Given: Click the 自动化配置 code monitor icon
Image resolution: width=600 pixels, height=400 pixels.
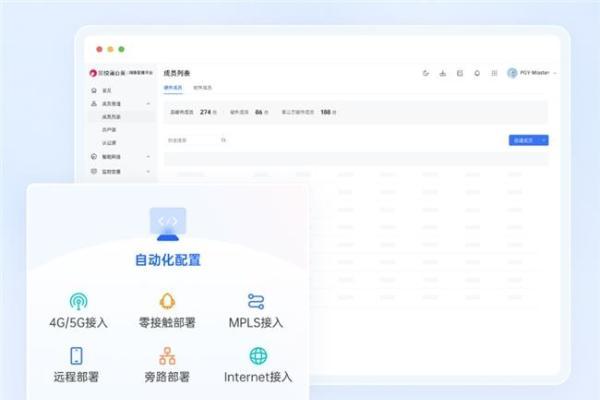Looking at the screenshot, I should [168, 224].
